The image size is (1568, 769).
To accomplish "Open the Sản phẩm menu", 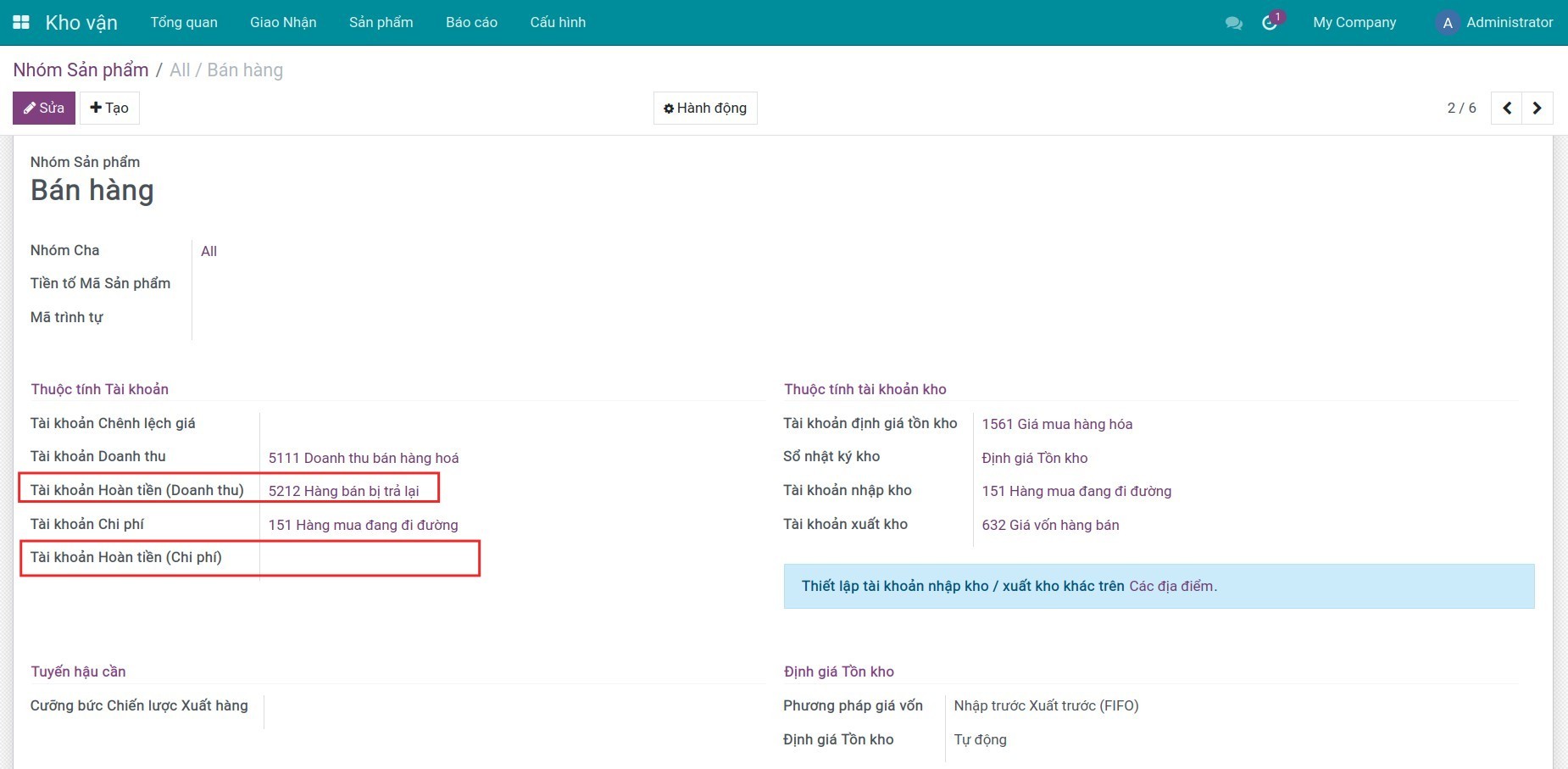I will coord(381,23).
